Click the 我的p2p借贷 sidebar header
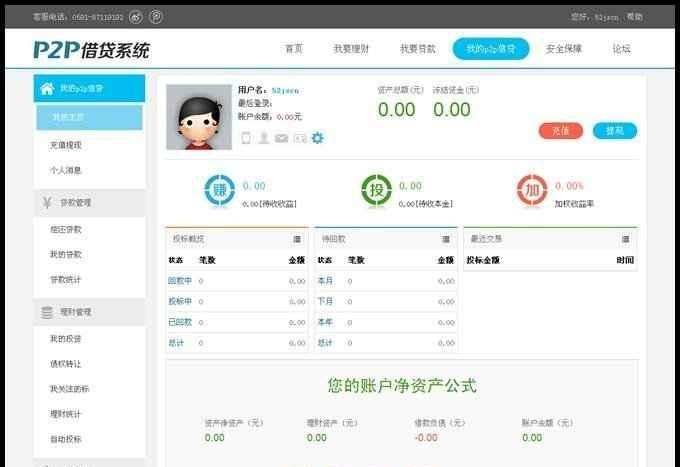Viewport: 680px width, 467px height. 89,88
